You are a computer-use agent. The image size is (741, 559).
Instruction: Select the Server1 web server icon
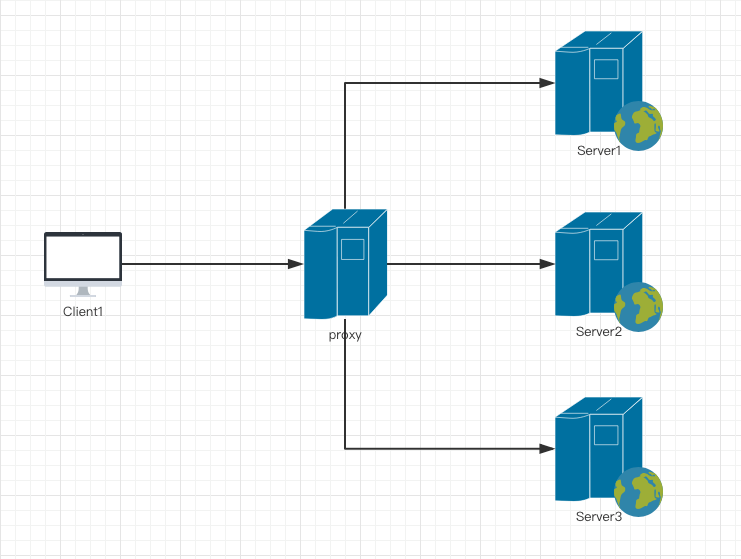coord(609,91)
